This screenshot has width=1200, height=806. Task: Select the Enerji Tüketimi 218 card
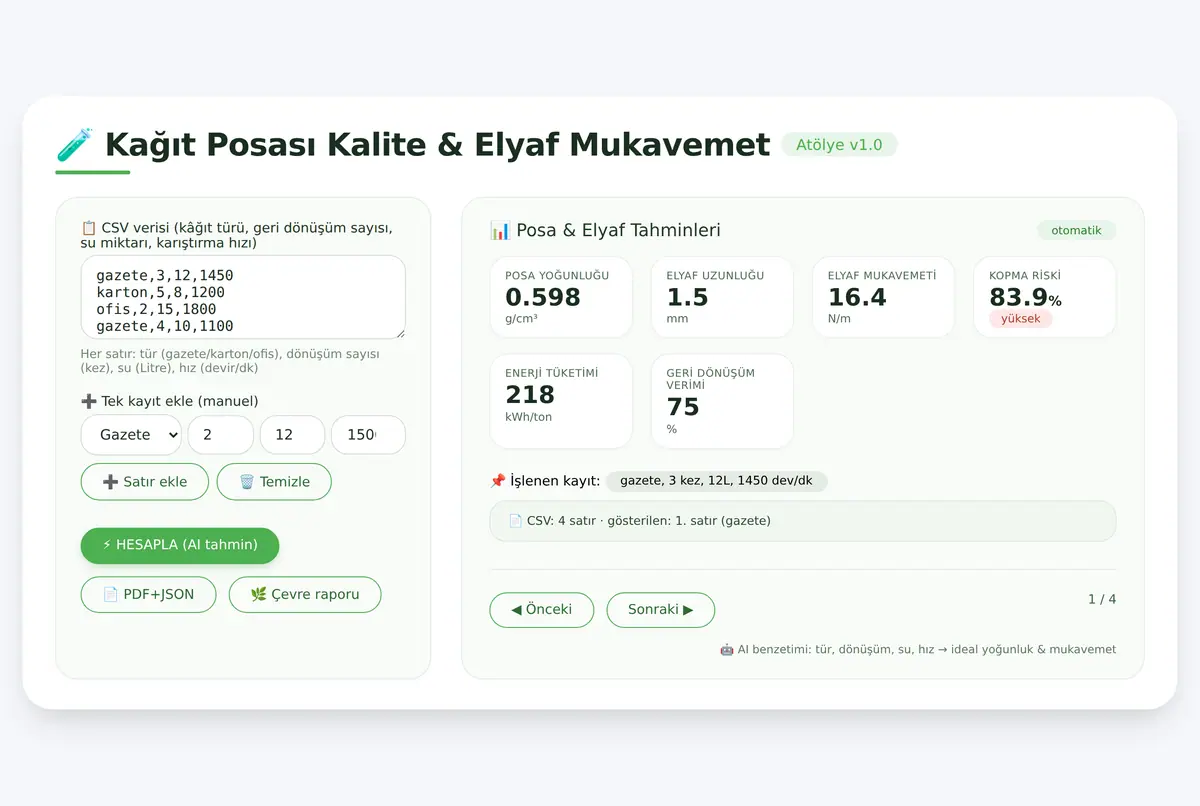coord(561,401)
